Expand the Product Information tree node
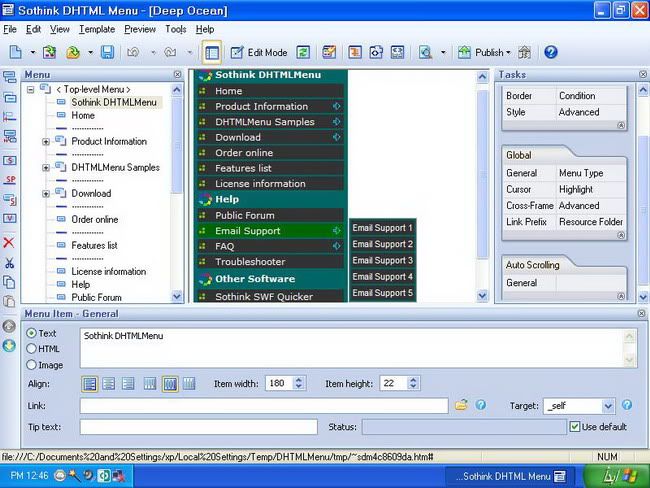 point(46,142)
